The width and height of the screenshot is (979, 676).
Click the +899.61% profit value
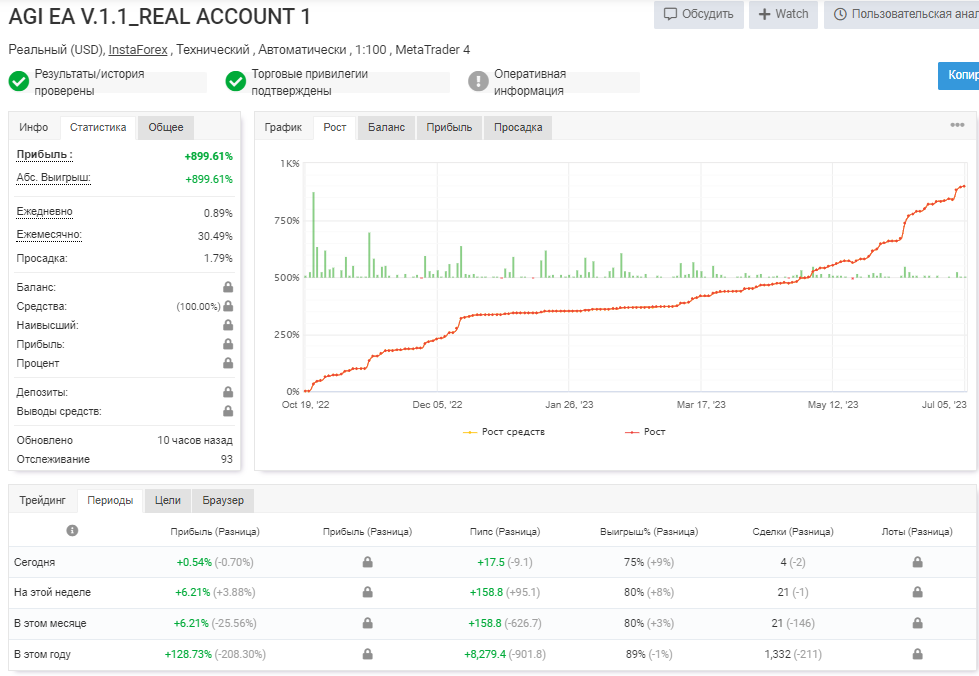[209, 156]
